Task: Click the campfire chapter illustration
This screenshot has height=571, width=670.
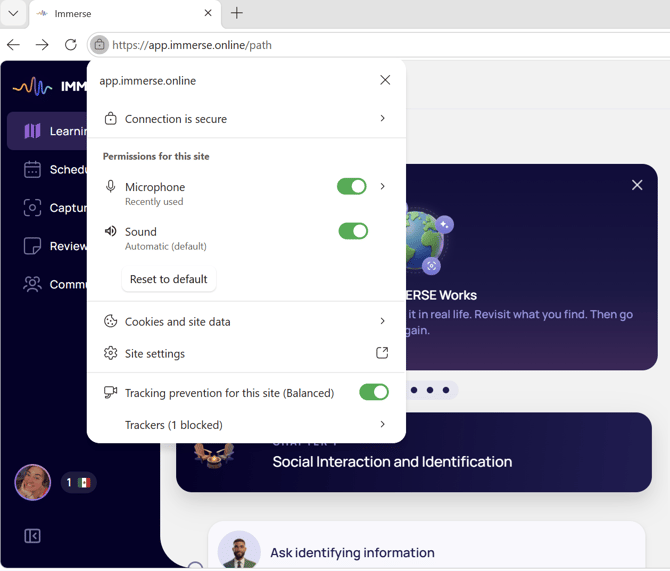Action: coord(214,456)
